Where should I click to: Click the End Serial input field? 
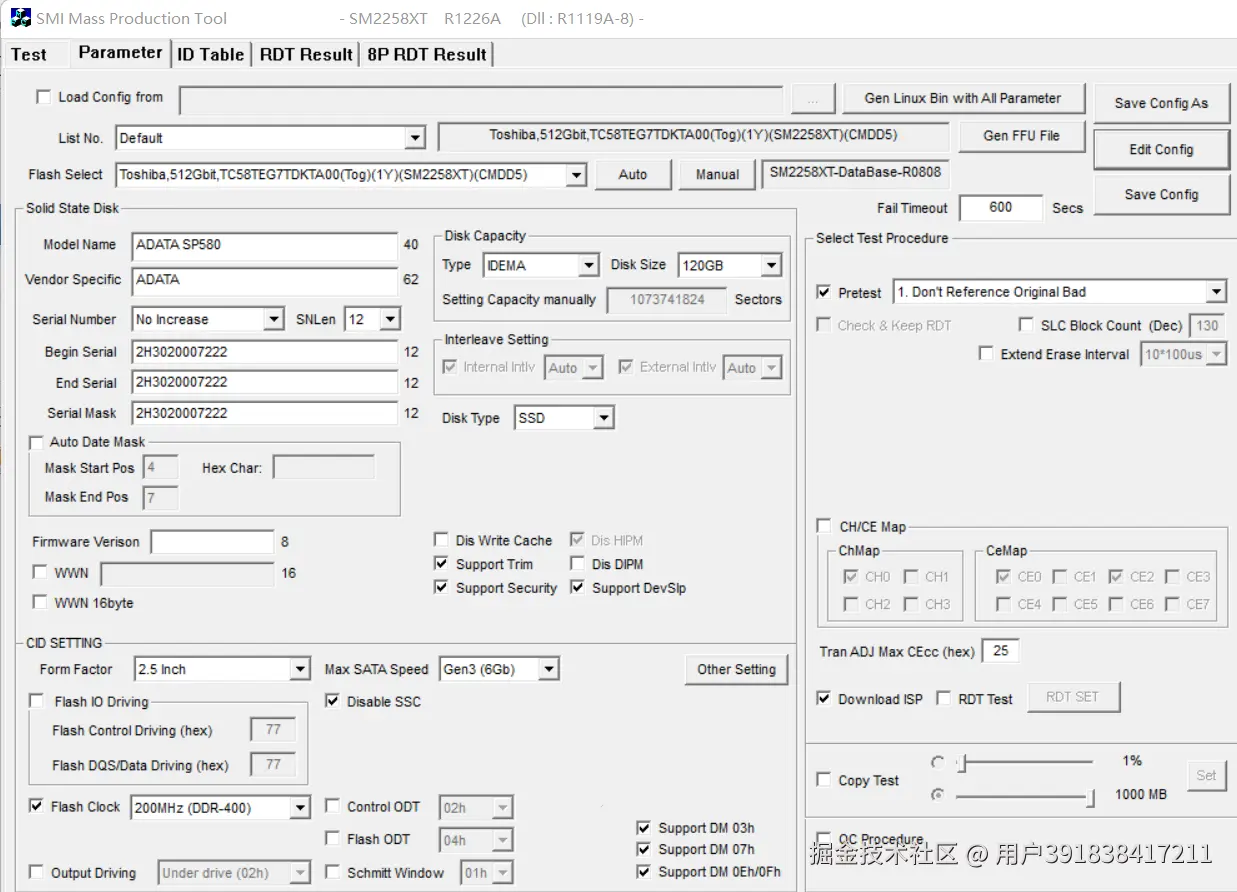[265, 382]
